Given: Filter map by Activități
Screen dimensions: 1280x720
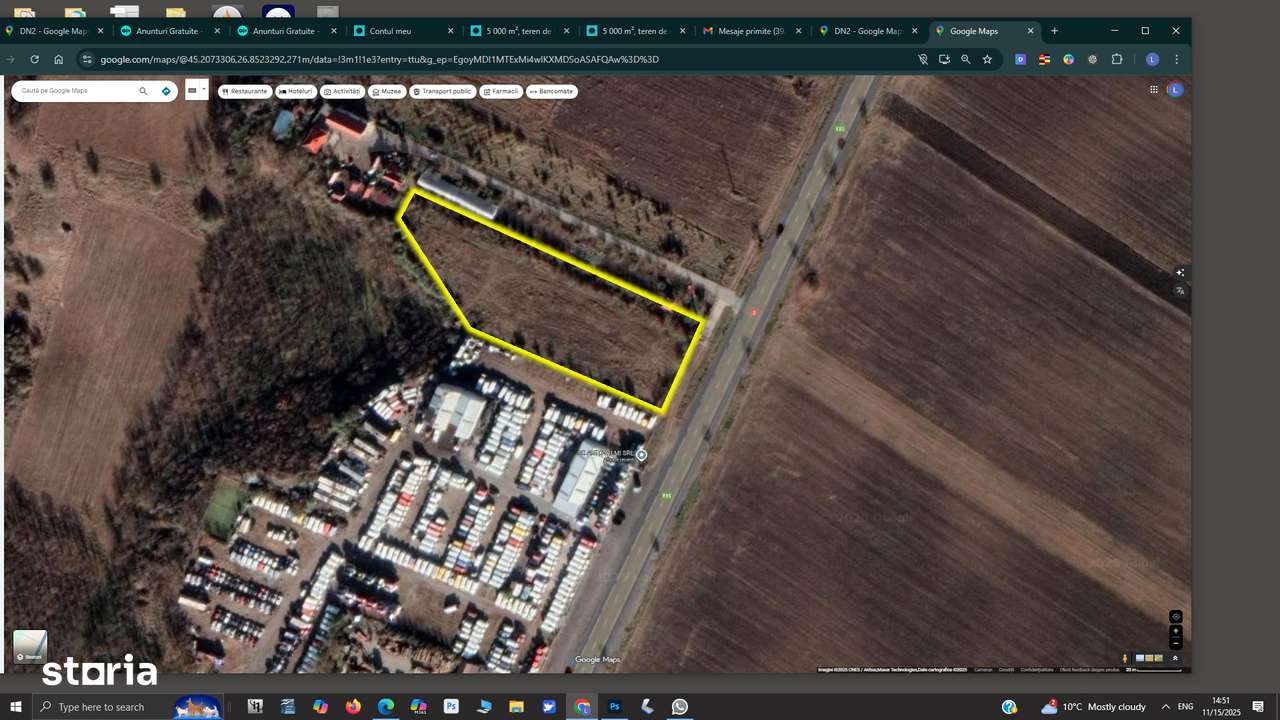Looking at the screenshot, I should [x=342, y=91].
